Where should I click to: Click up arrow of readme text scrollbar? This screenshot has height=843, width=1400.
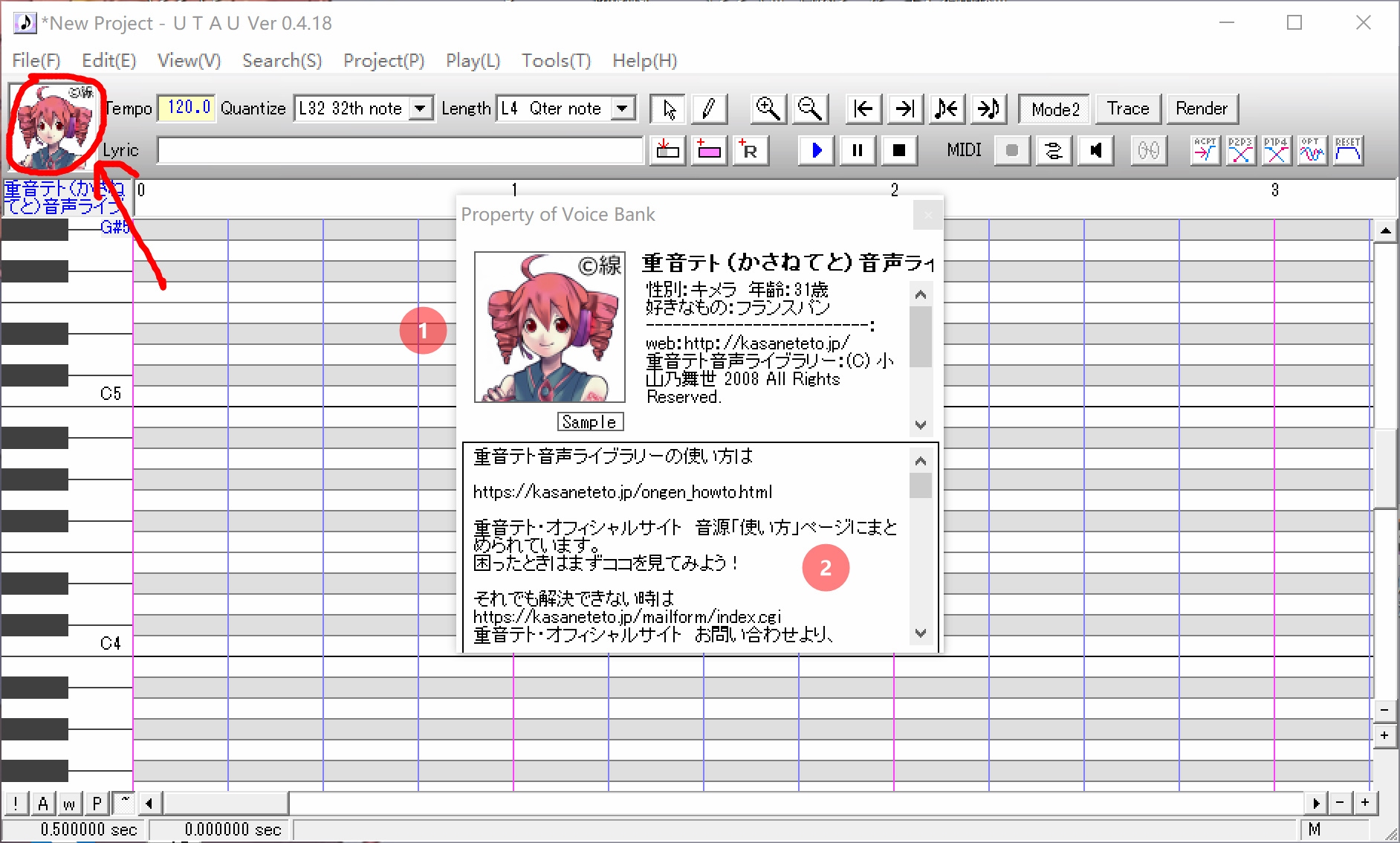point(921,461)
